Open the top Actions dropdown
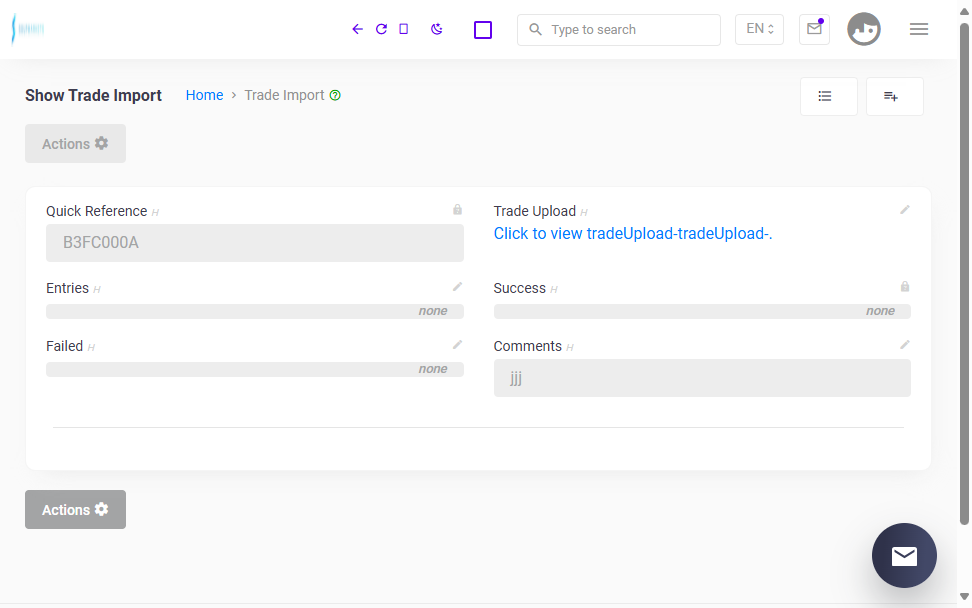The image size is (972, 608). [x=75, y=144]
